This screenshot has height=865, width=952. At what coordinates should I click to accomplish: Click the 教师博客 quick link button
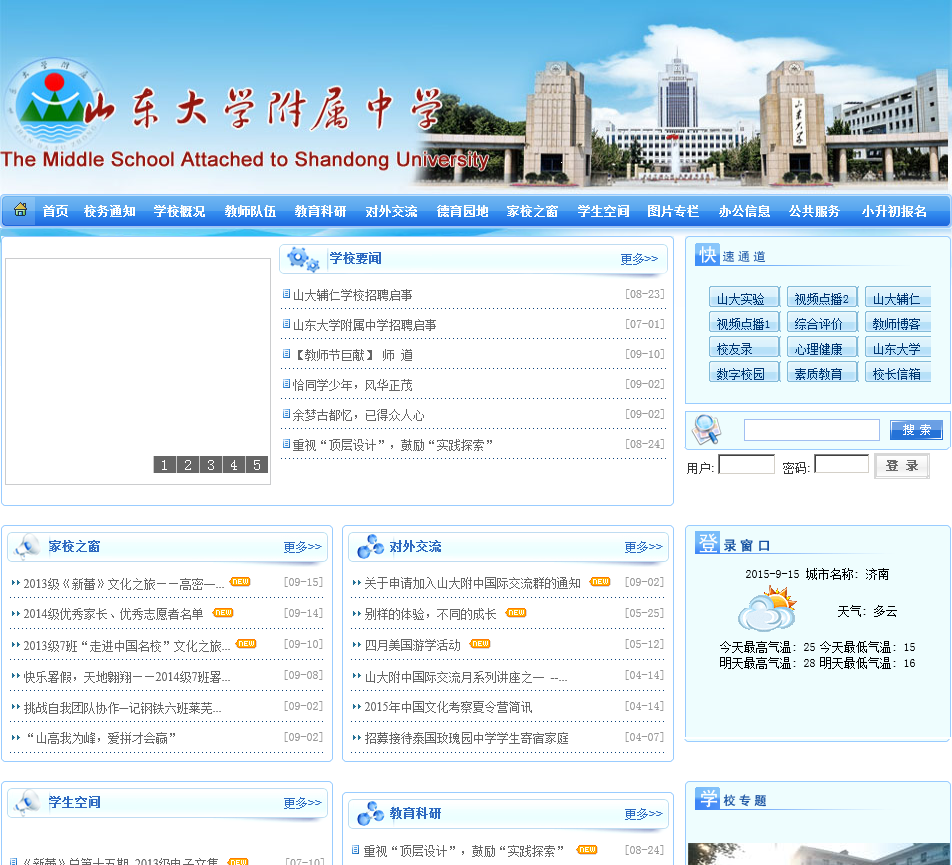[x=897, y=322]
